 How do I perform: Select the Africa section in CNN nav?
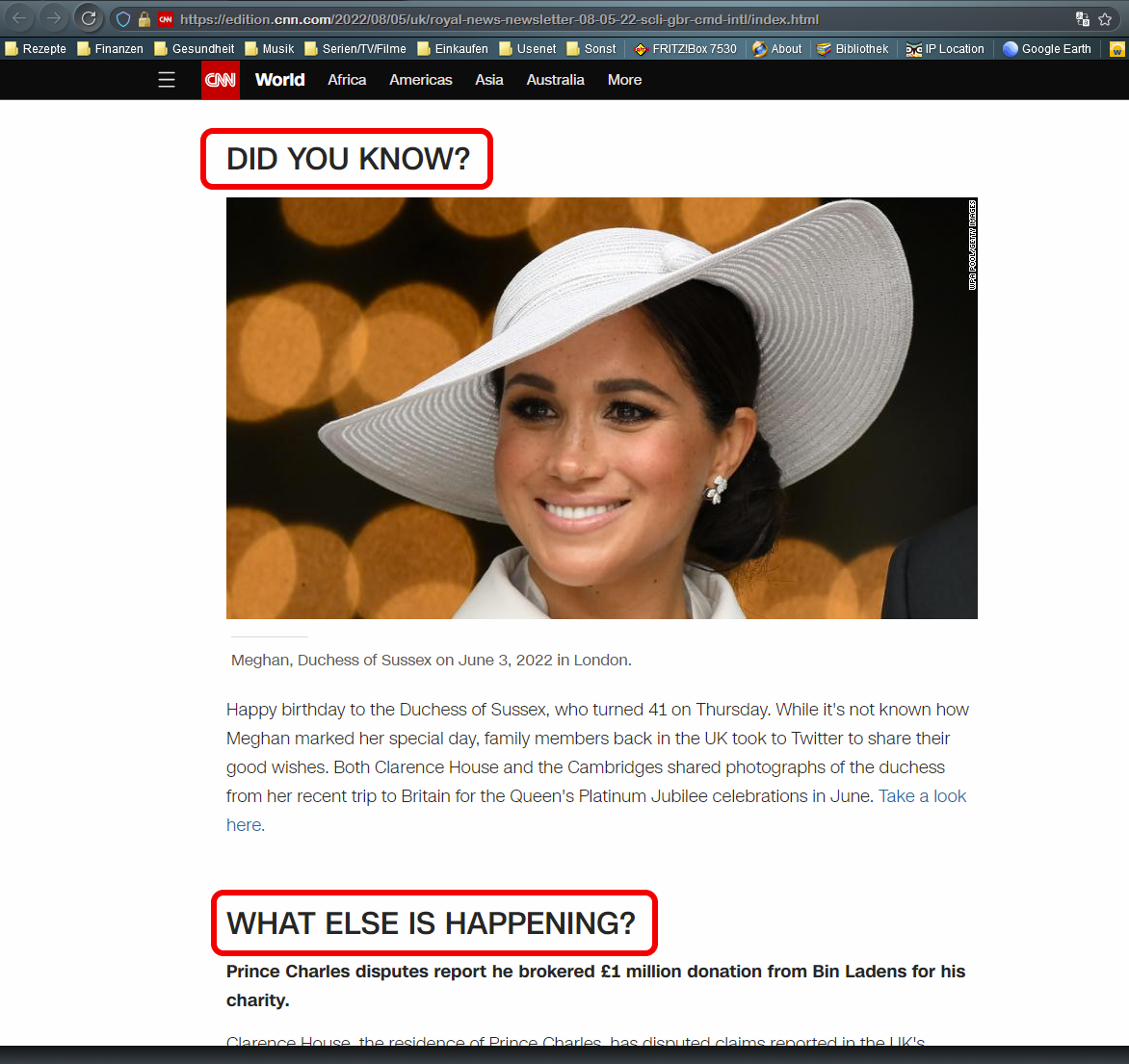(x=347, y=80)
